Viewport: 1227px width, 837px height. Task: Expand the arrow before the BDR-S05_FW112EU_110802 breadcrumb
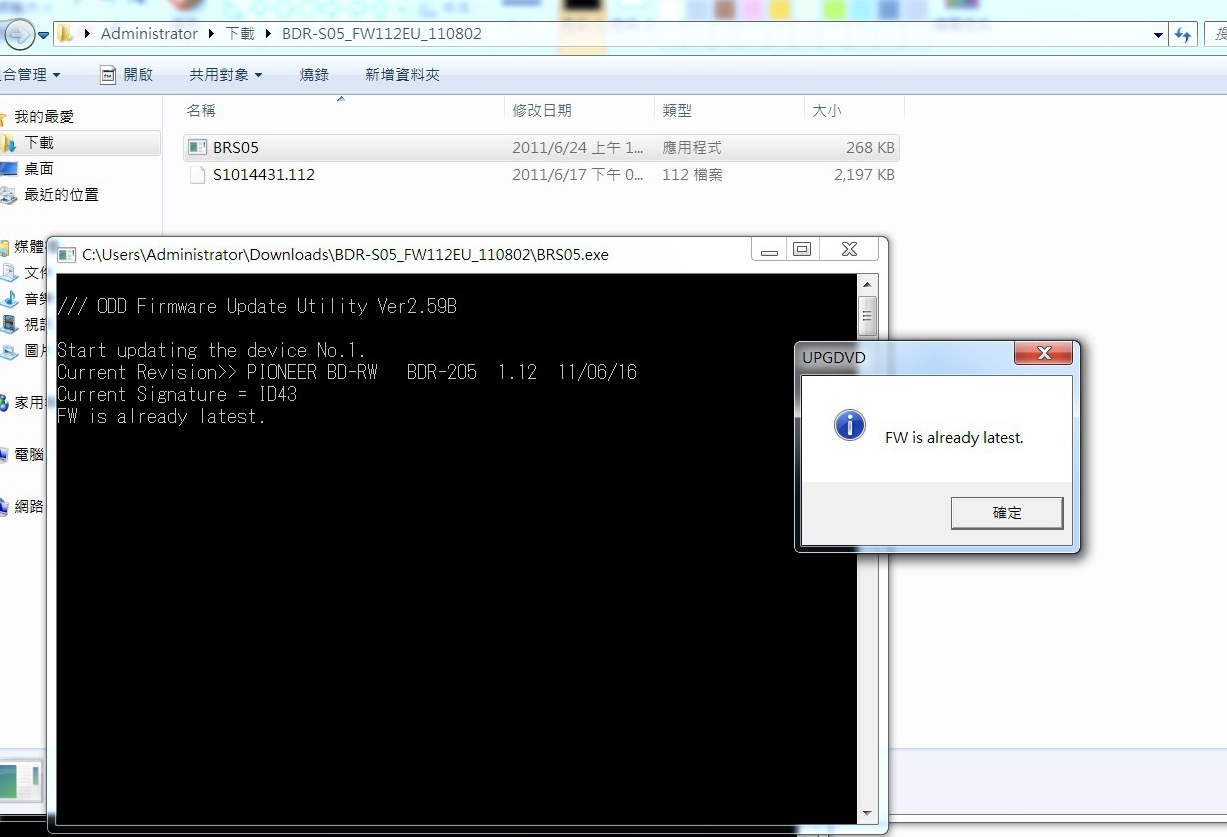point(270,34)
